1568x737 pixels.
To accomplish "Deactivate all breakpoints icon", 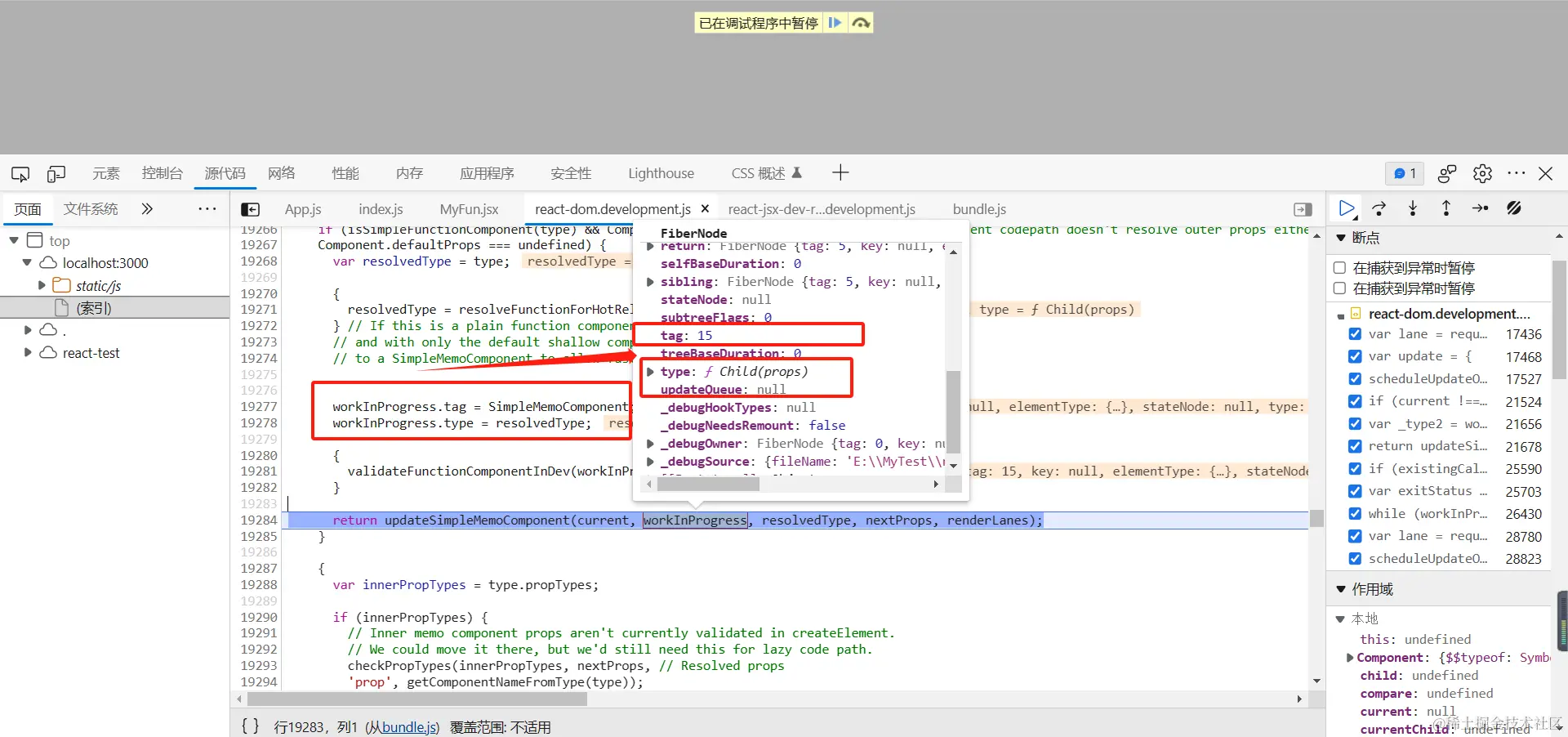I will [x=1514, y=208].
